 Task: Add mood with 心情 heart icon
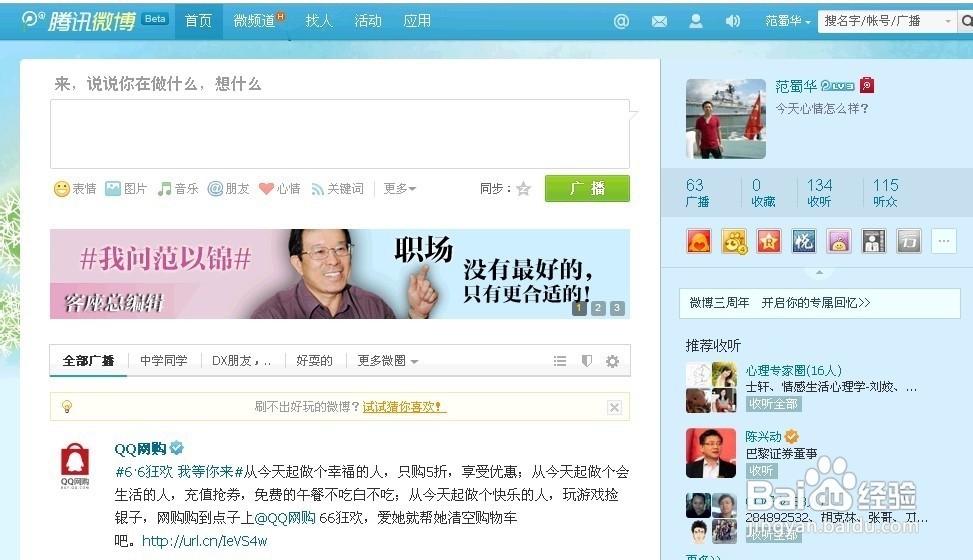[279, 189]
